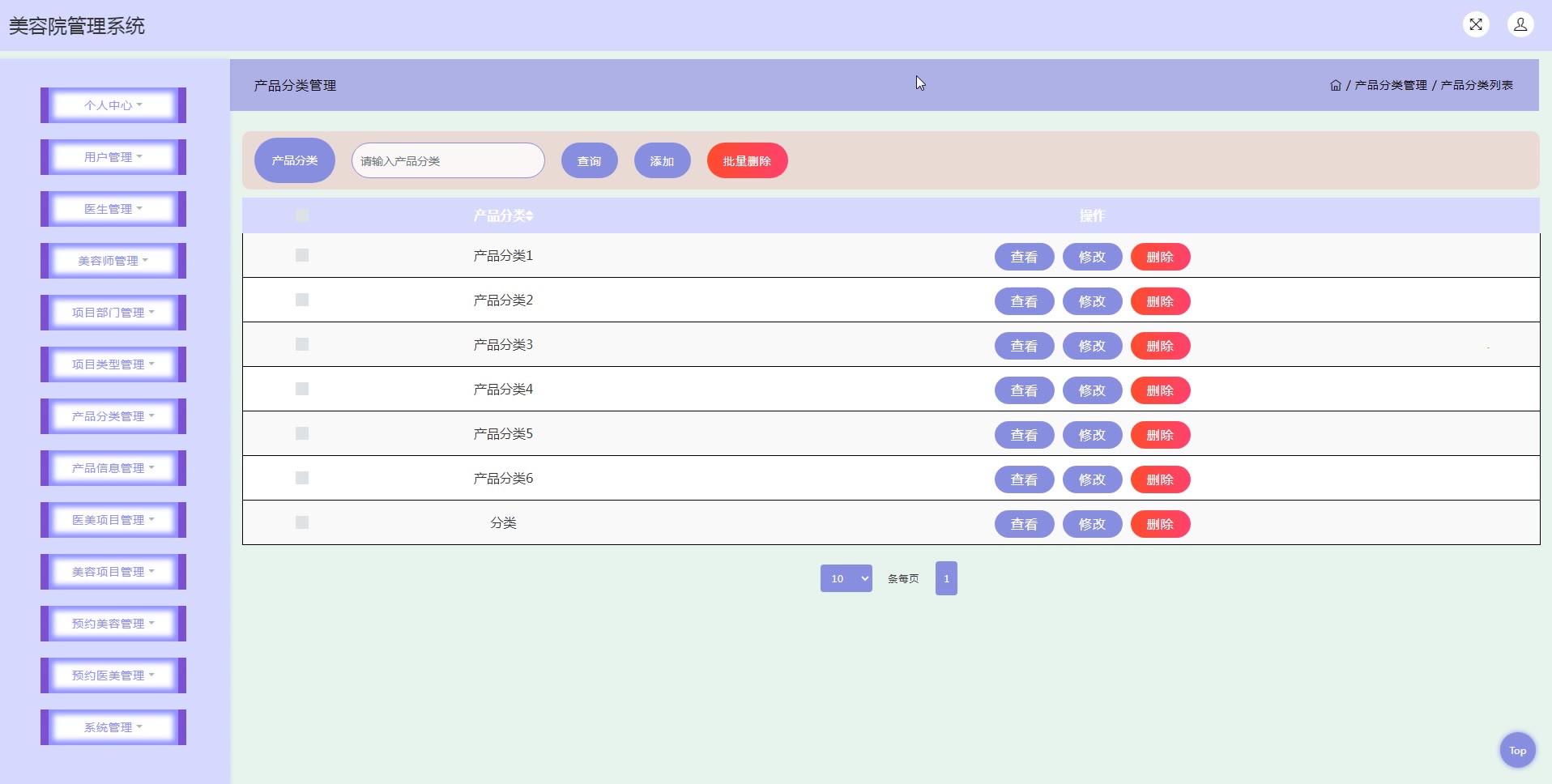Focus the 请输入产品分类 search field
Screen dimensions: 1552x784
448,160
